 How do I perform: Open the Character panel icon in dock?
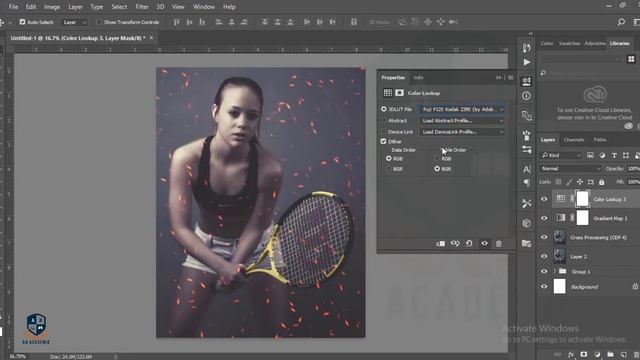tap(527, 169)
